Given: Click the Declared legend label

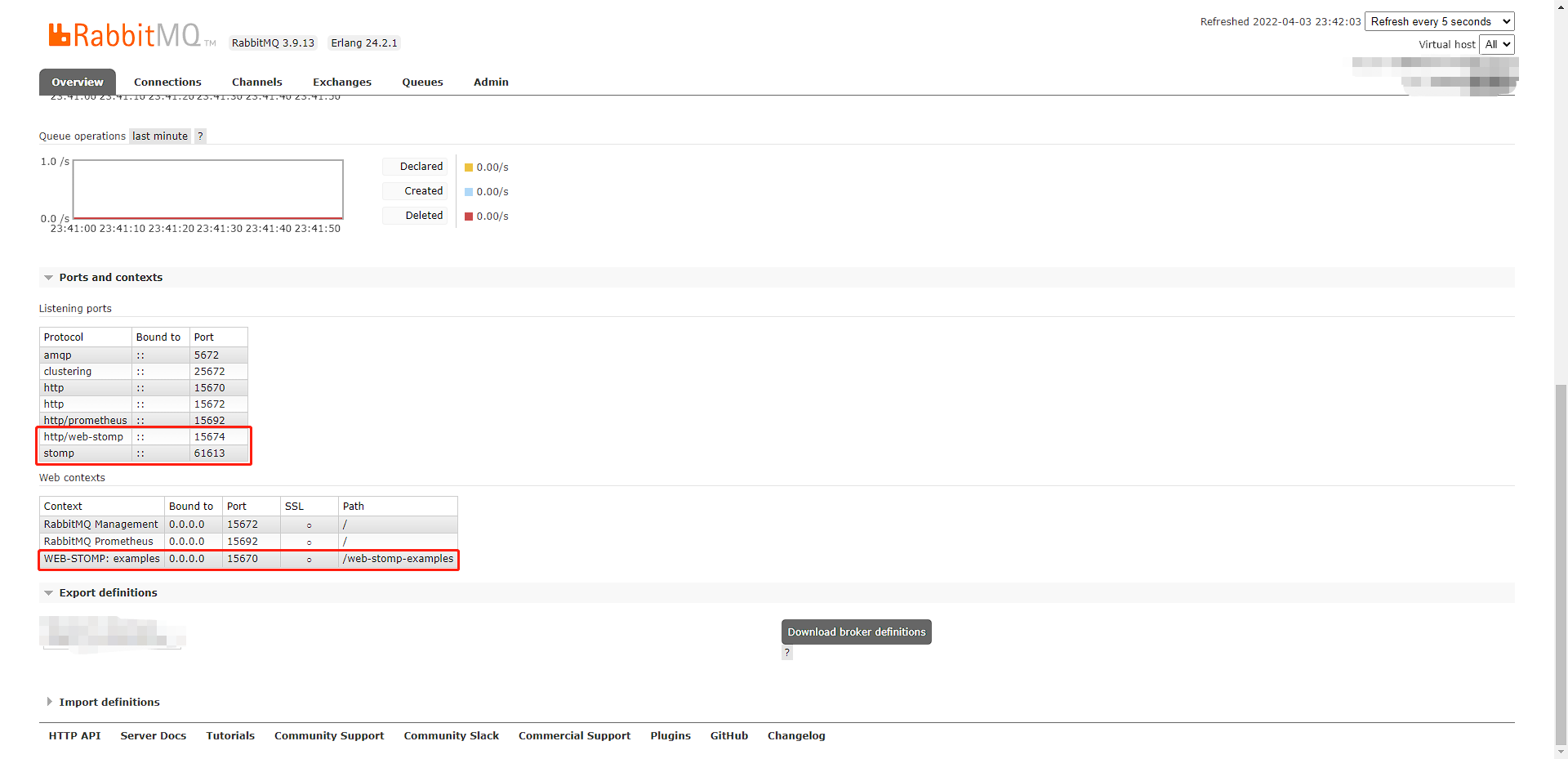Looking at the screenshot, I should [x=415, y=167].
